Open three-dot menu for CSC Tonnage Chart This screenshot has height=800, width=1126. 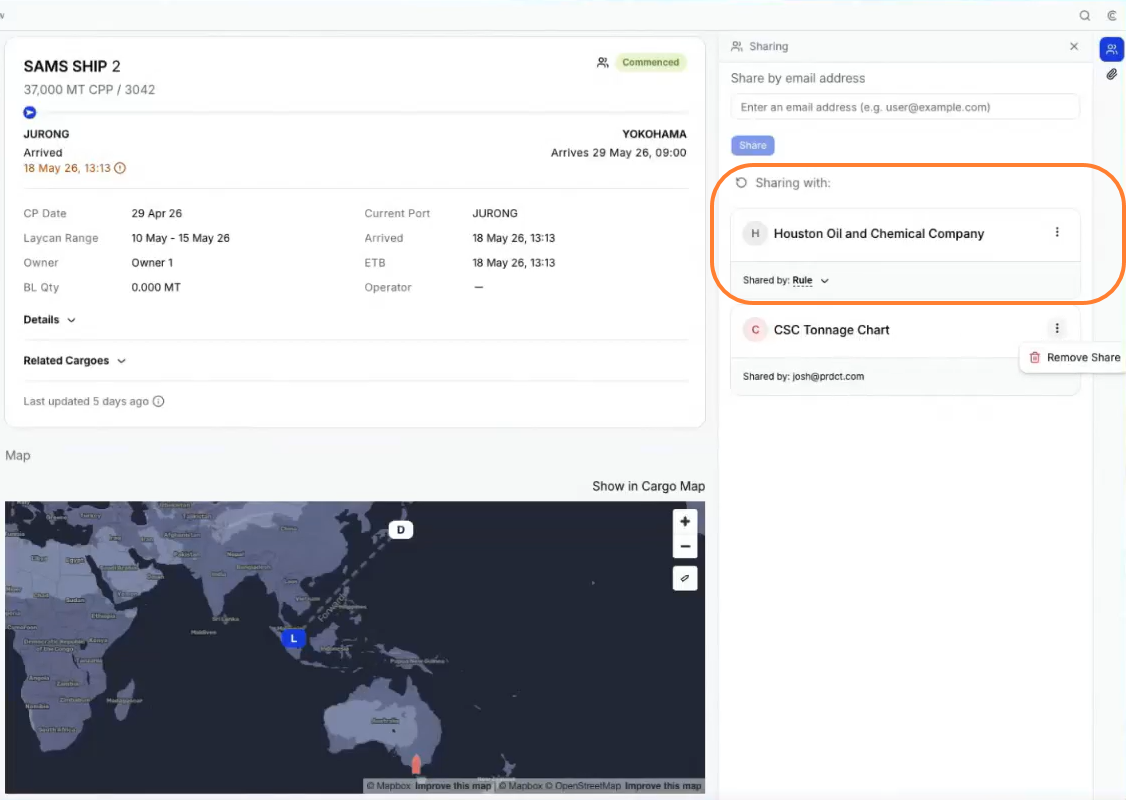coord(1056,328)
